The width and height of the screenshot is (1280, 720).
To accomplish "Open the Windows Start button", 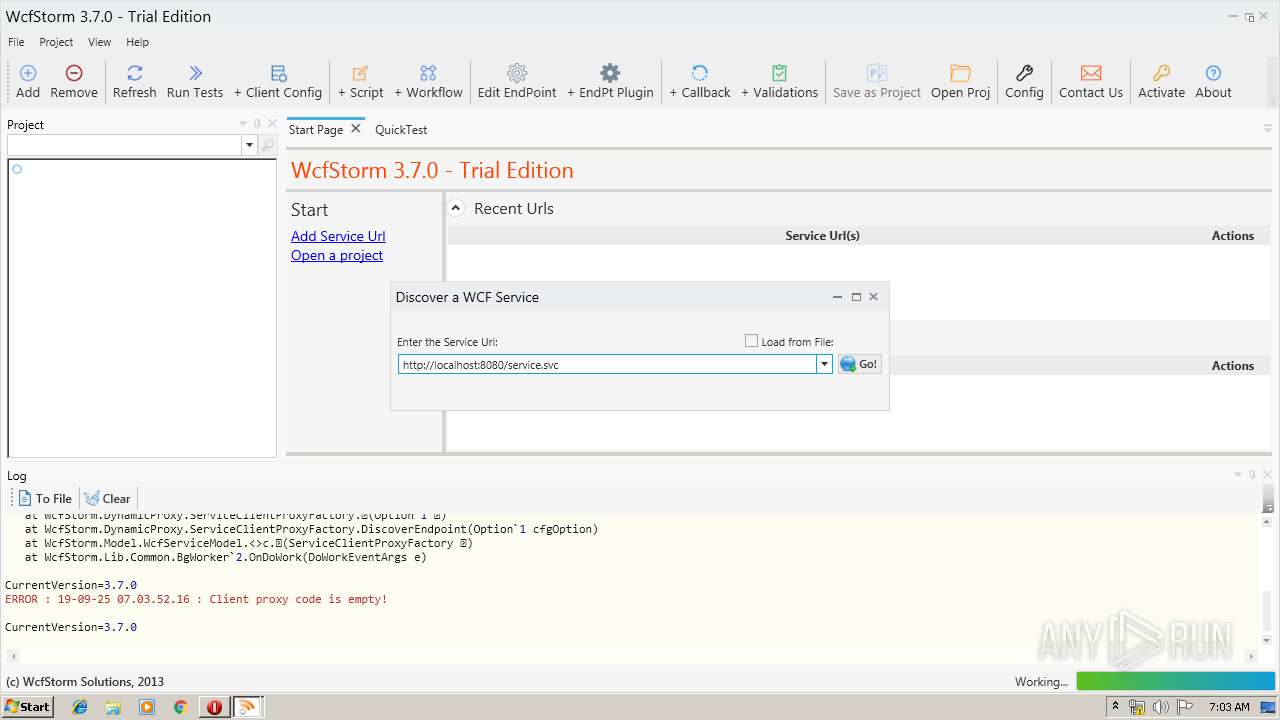I will point(28,706).
